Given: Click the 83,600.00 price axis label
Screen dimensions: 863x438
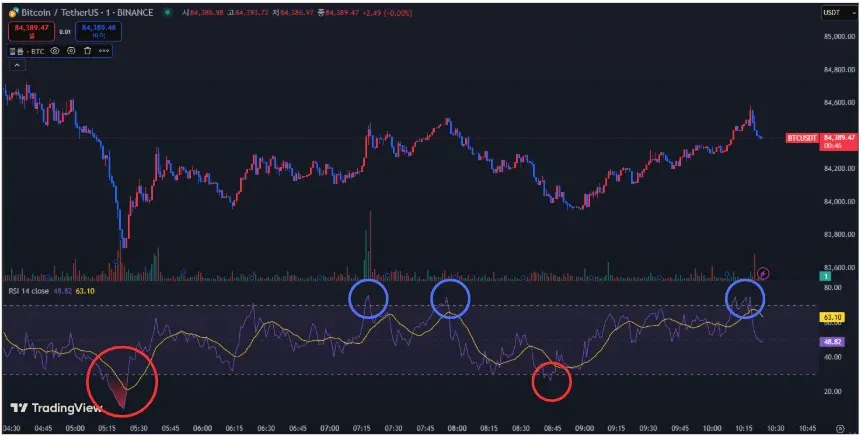Looking at the screenshot, I should pos(839,267).
